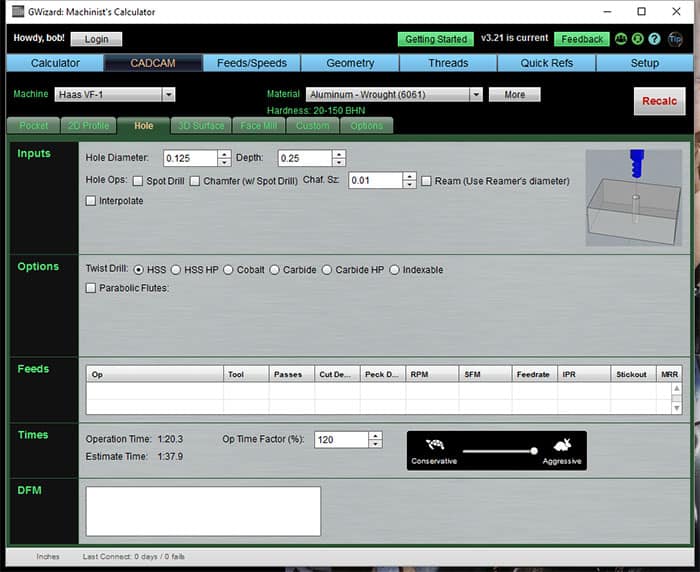Toggle the Interpolate checkbox

pos(91,200)
